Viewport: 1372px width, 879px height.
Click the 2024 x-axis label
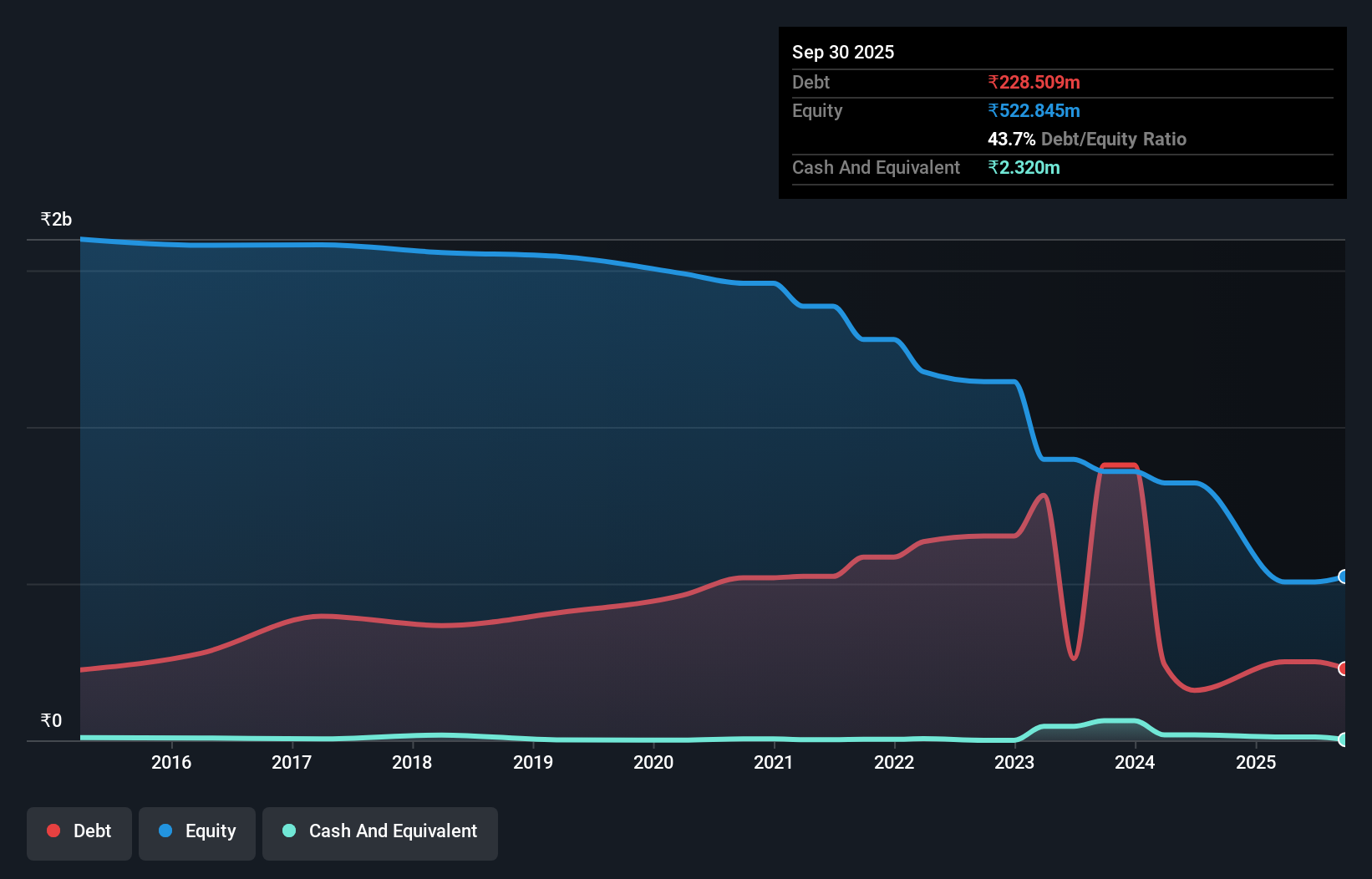click(1135, 762)
